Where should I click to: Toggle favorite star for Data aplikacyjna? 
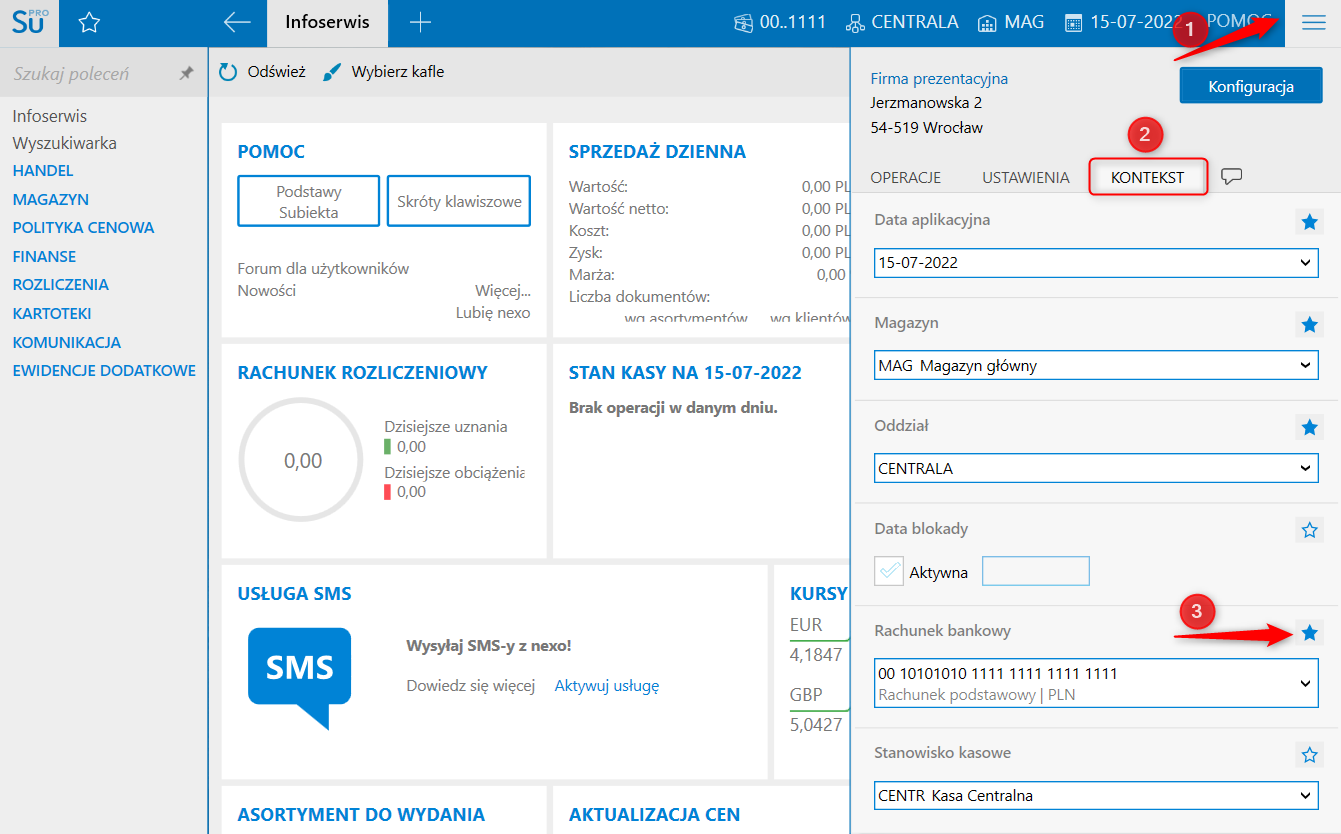[x=1309, y=222]
